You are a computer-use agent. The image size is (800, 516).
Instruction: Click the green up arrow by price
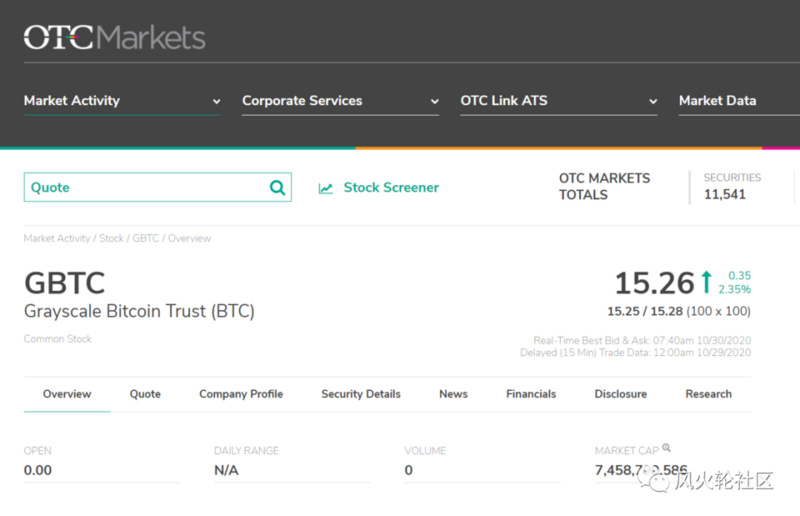[706, 282]
